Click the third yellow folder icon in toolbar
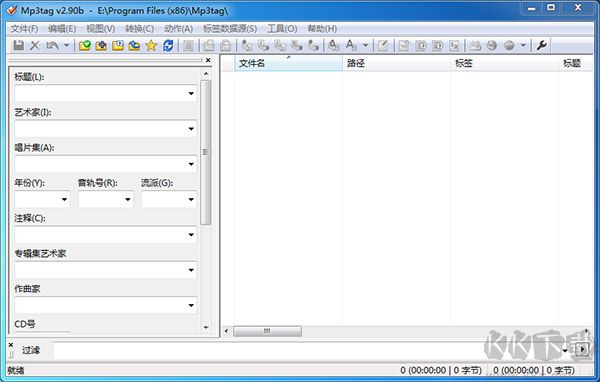This screenshot has width=600, height=382. [x=118, y=46]
